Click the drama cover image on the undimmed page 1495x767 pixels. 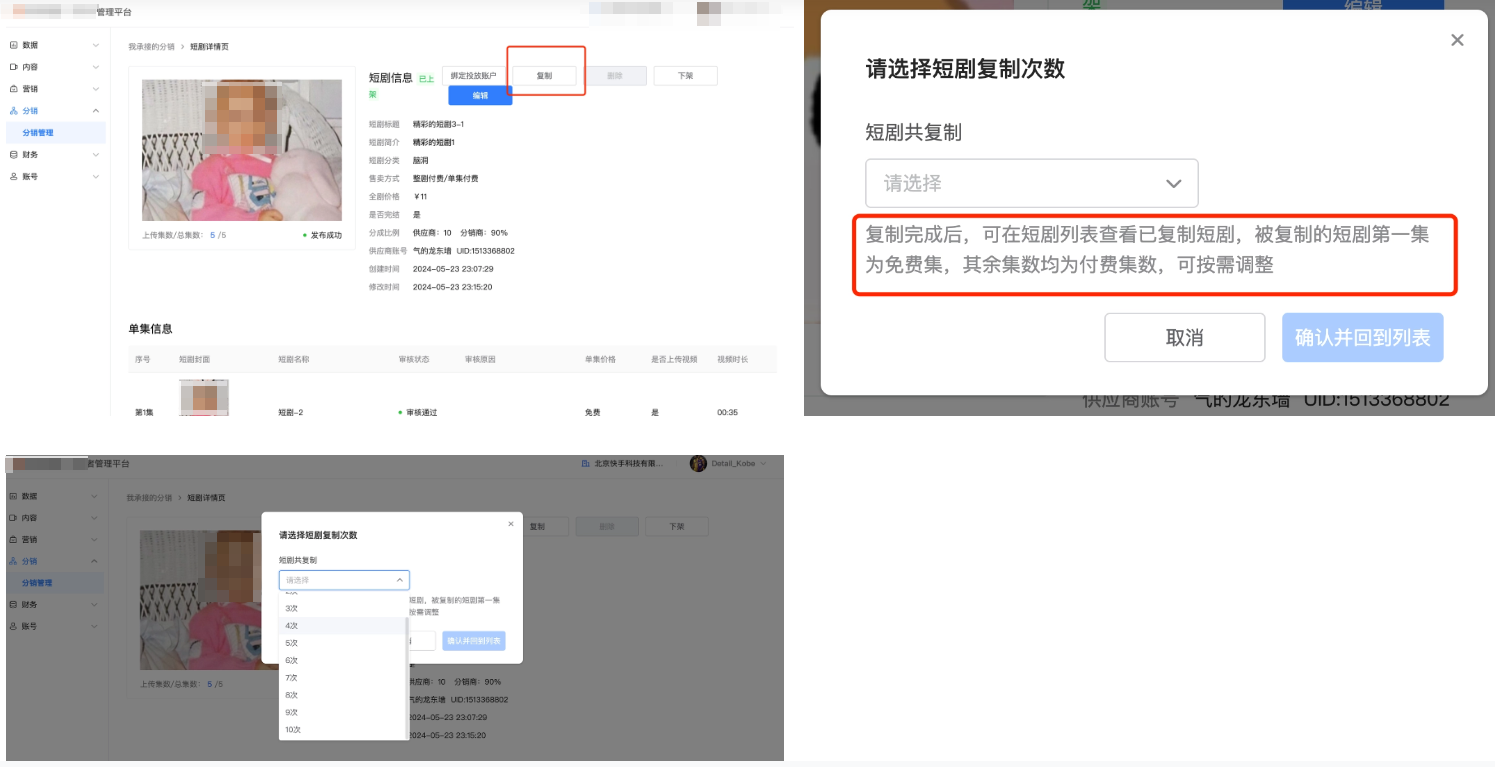point(242,151)
